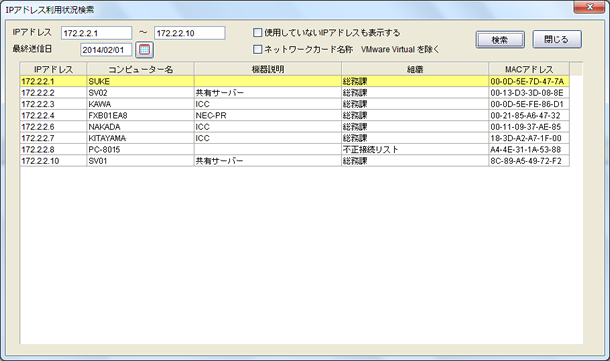Select IP address cell 172.2.2.1
Image resolution: width=610 pixels, height=361 pixels.
point(53,81)
